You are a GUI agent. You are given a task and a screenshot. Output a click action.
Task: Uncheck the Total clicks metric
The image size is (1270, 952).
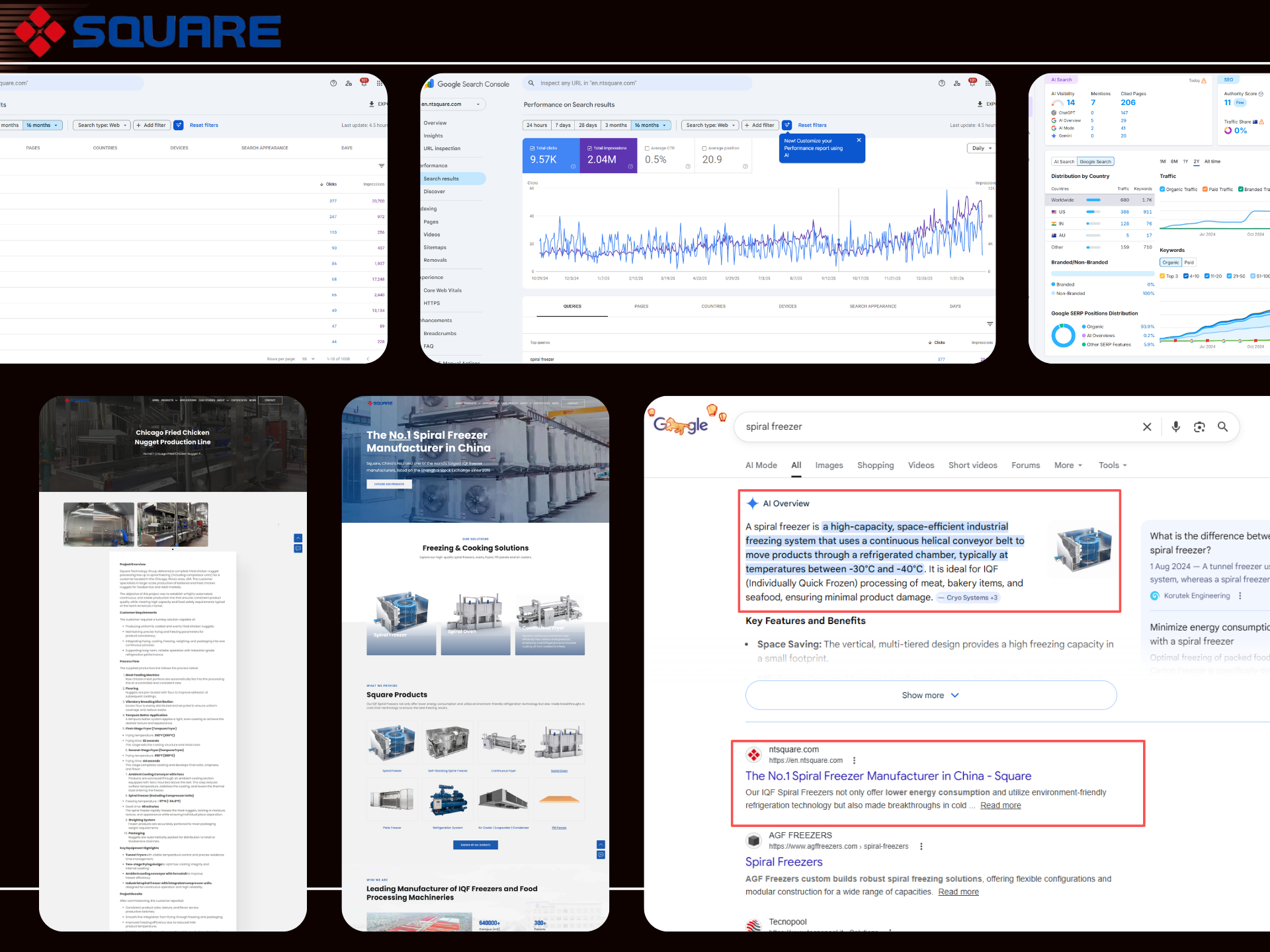click(532, 148)
